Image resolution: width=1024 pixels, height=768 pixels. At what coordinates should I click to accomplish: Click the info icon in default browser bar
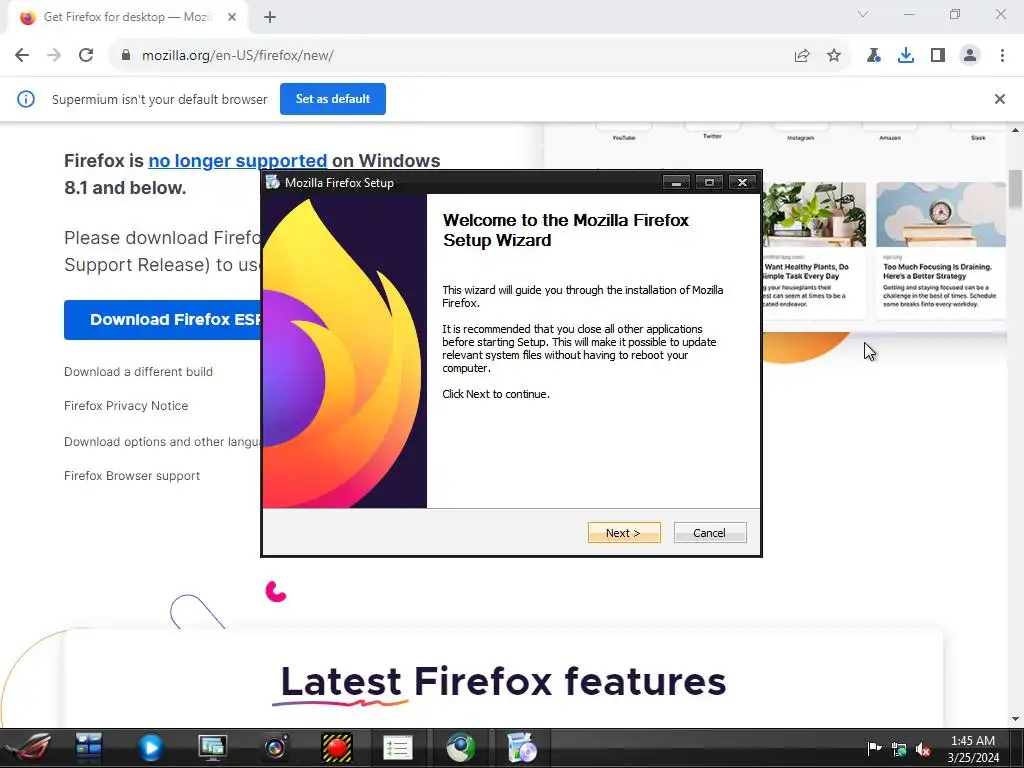coord(25,99)
